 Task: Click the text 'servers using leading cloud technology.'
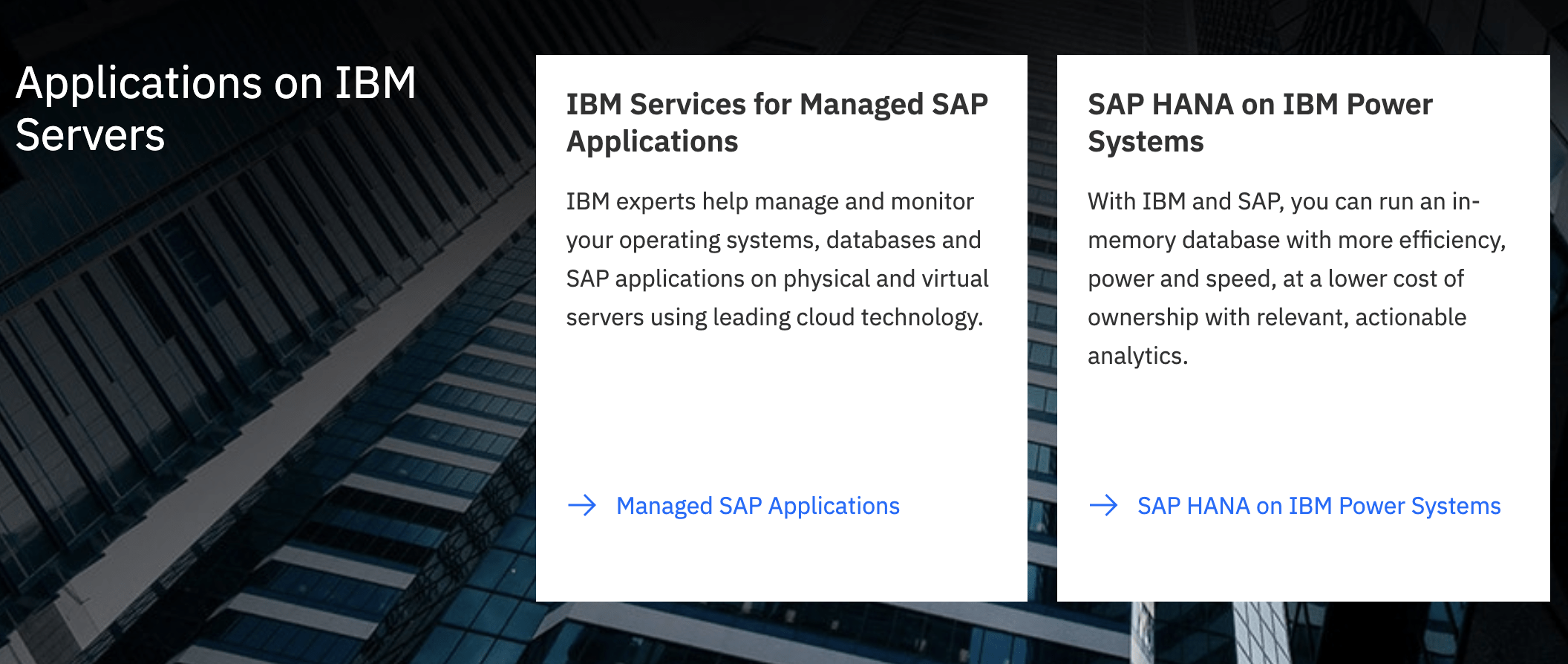(774, 317)
